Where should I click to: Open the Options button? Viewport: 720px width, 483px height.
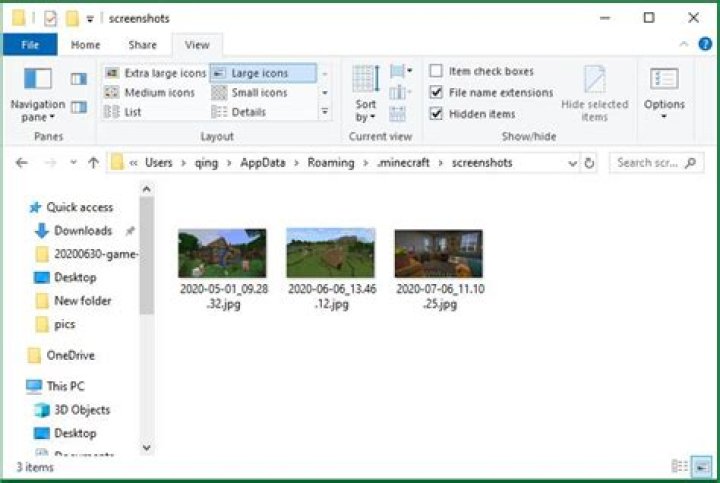pos(664,93)
